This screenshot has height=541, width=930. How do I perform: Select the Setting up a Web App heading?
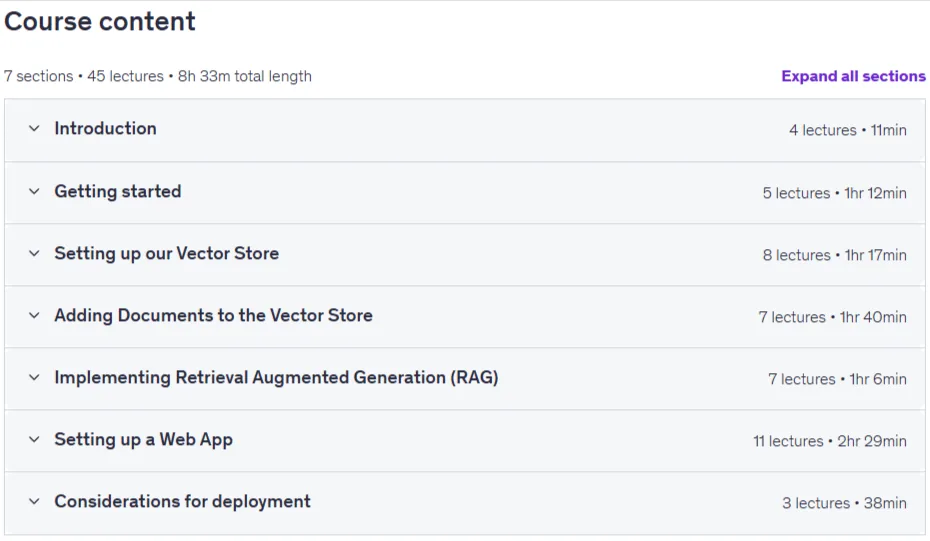[x=144, y=440]
